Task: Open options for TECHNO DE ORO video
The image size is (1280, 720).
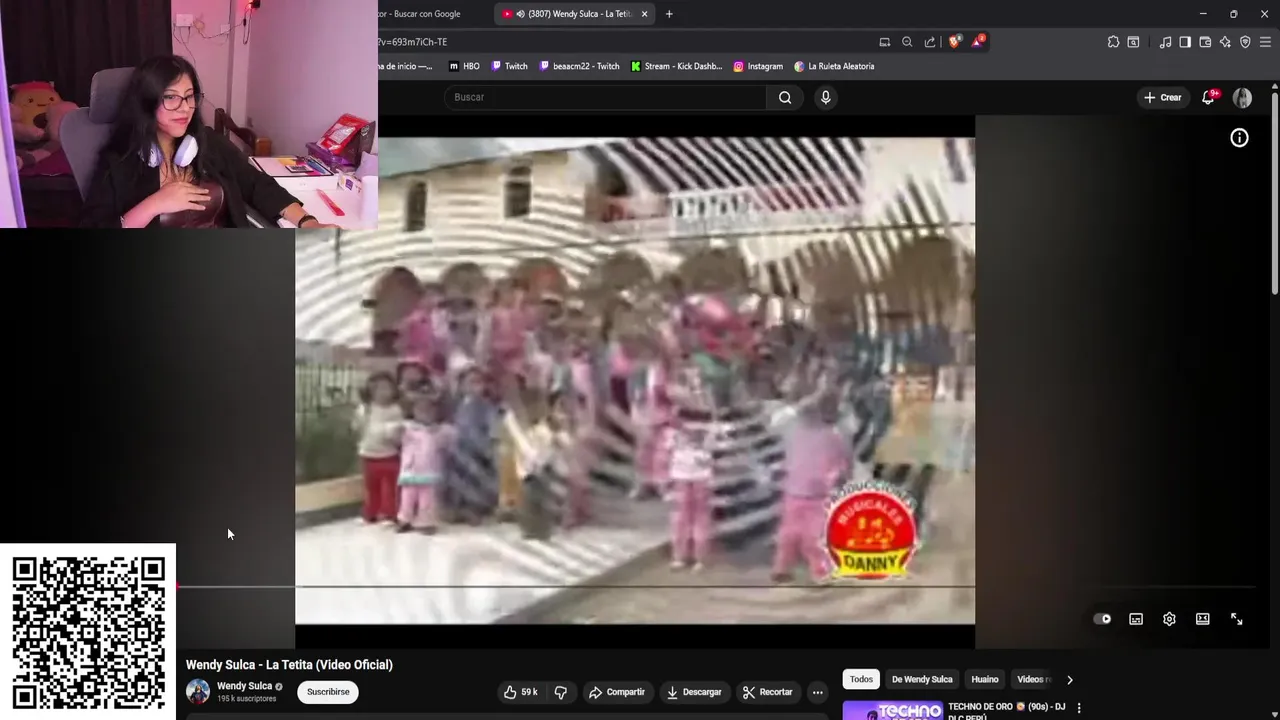Action: click(x=1078, y=708)
